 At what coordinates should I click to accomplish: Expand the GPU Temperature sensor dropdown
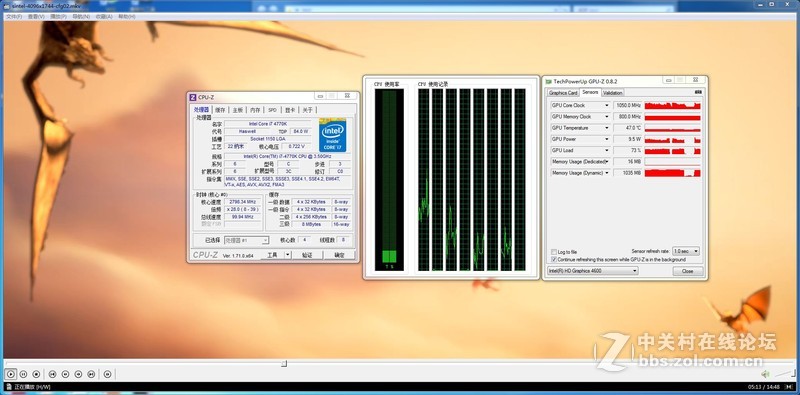(x=607, y=128)
